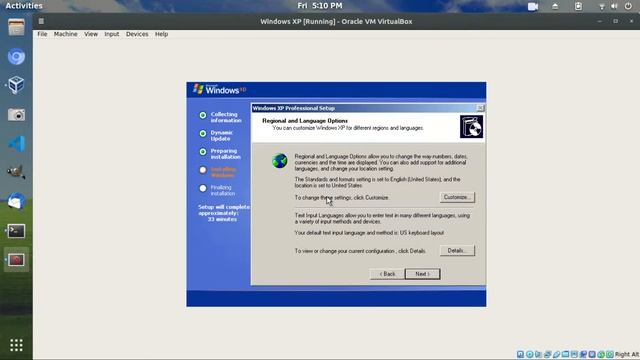Open the File menu
Viewport: 640px width, 360px height.
(x=42, y=34)
